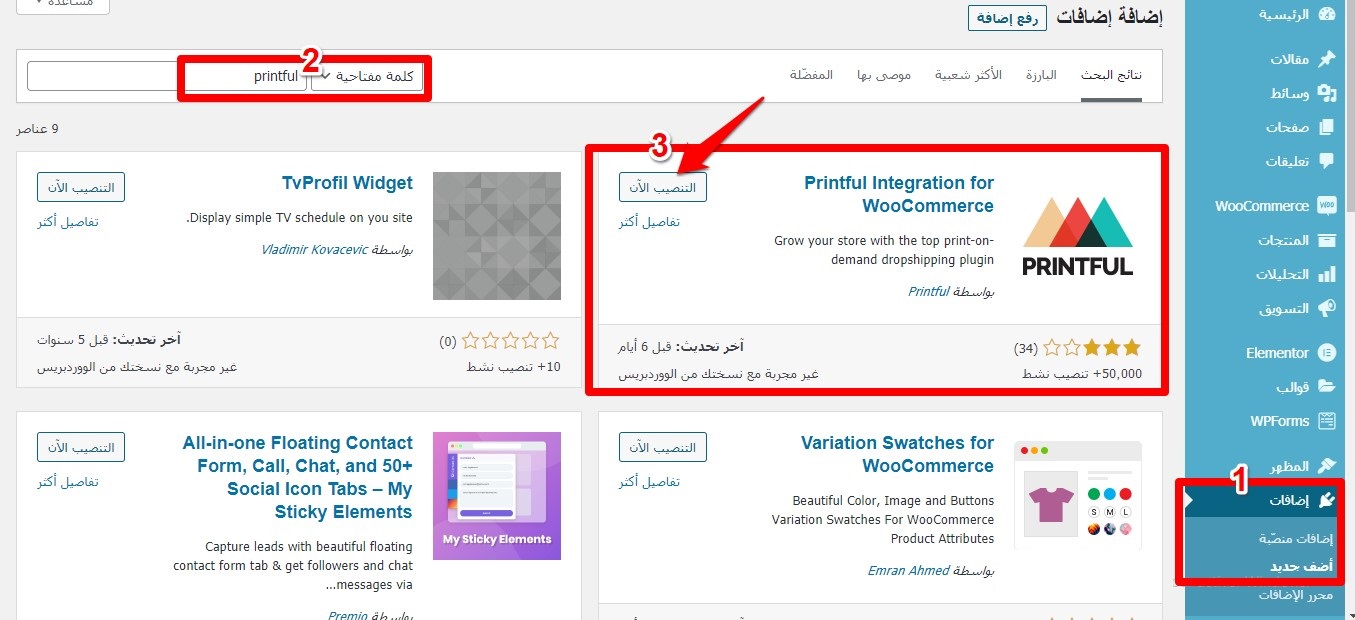Click the إضافات plug icon
Screen dimensions: 1355x620
coord(1327,500)
